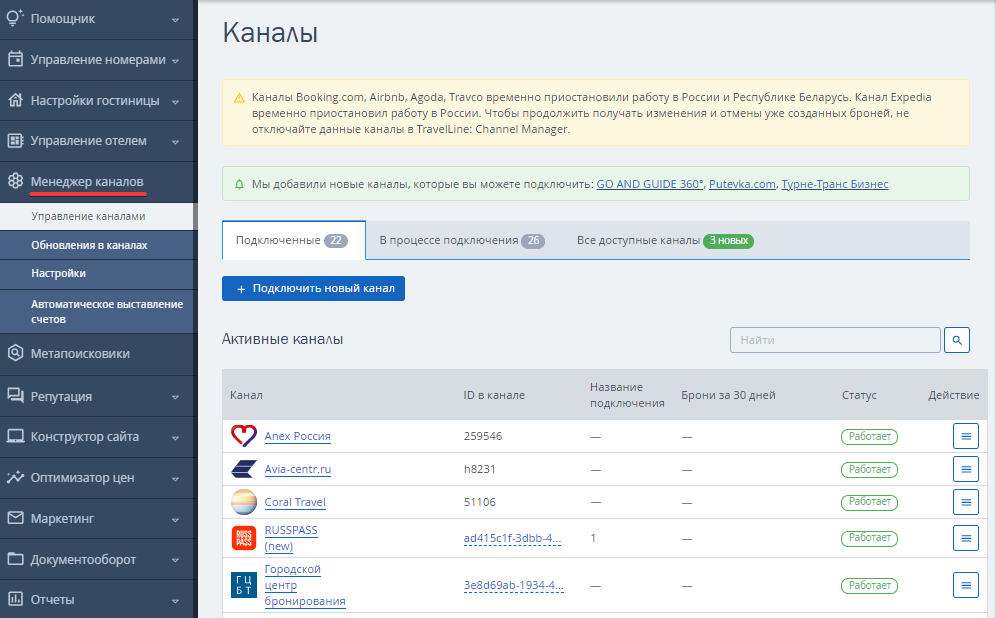996x618 pixels.
Task: Click ID value h8231
Action: [480, 469]
